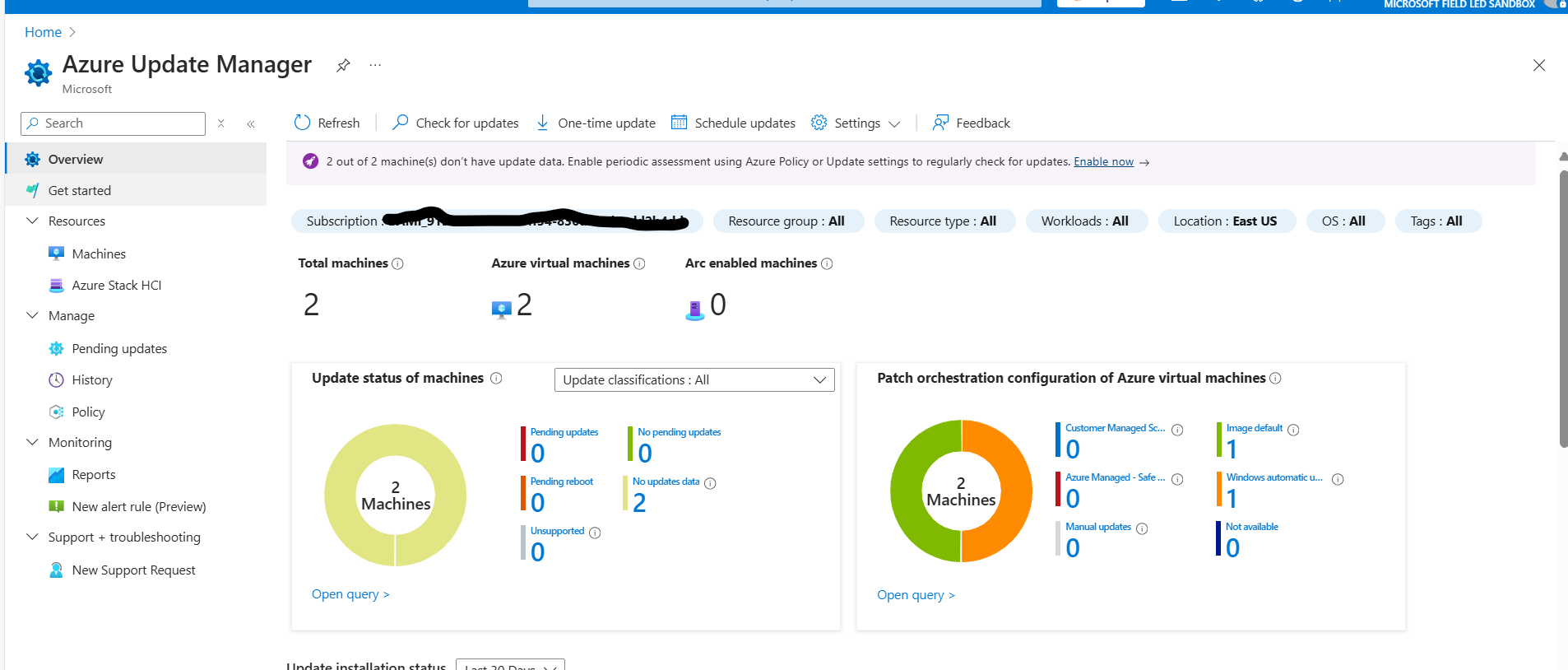Open the more options ellipsis

[375, 65]
